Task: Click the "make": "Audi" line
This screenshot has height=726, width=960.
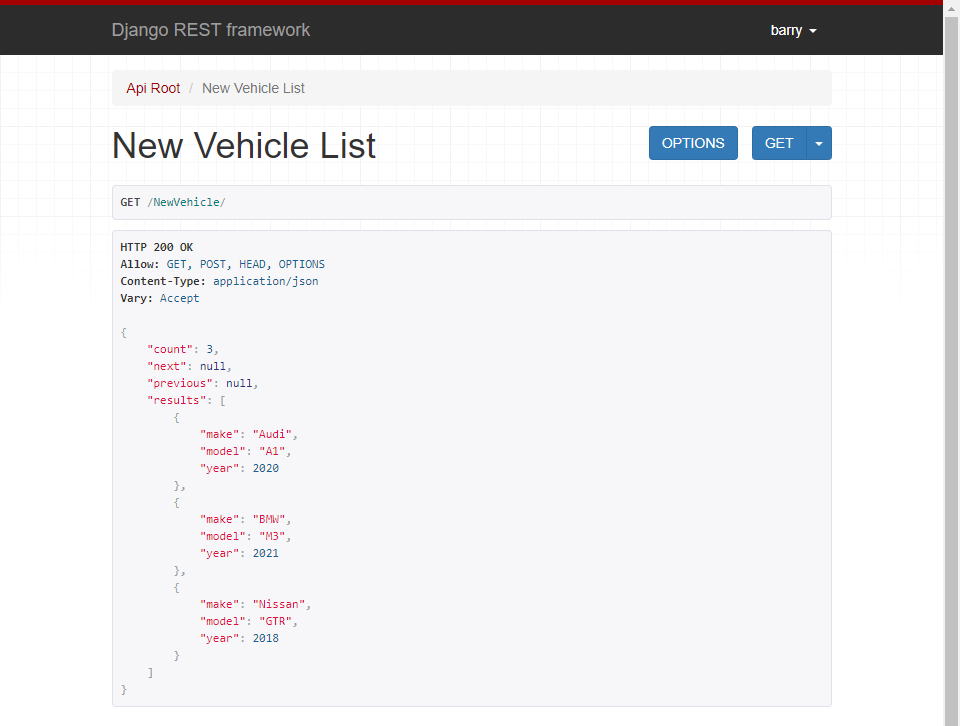Action: click(249, 434)
